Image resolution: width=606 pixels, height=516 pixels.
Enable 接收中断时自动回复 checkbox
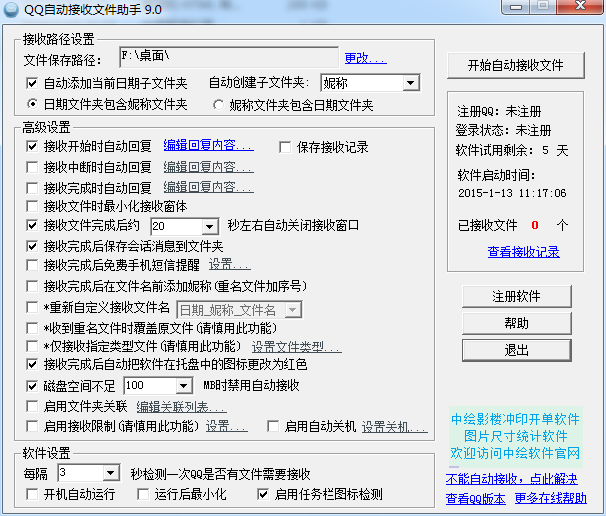32,167
